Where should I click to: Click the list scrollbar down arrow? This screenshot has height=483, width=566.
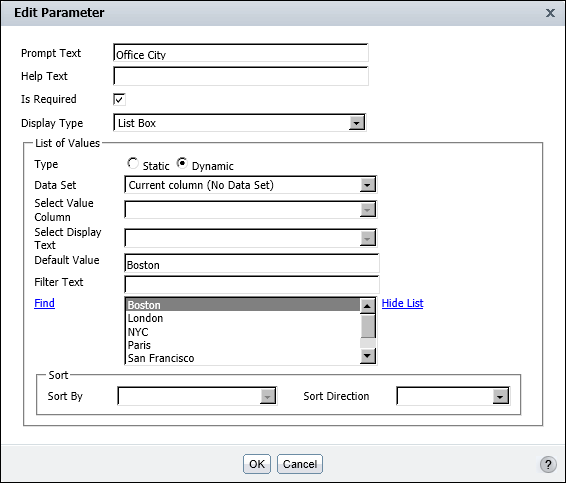(x=367, y=356)
